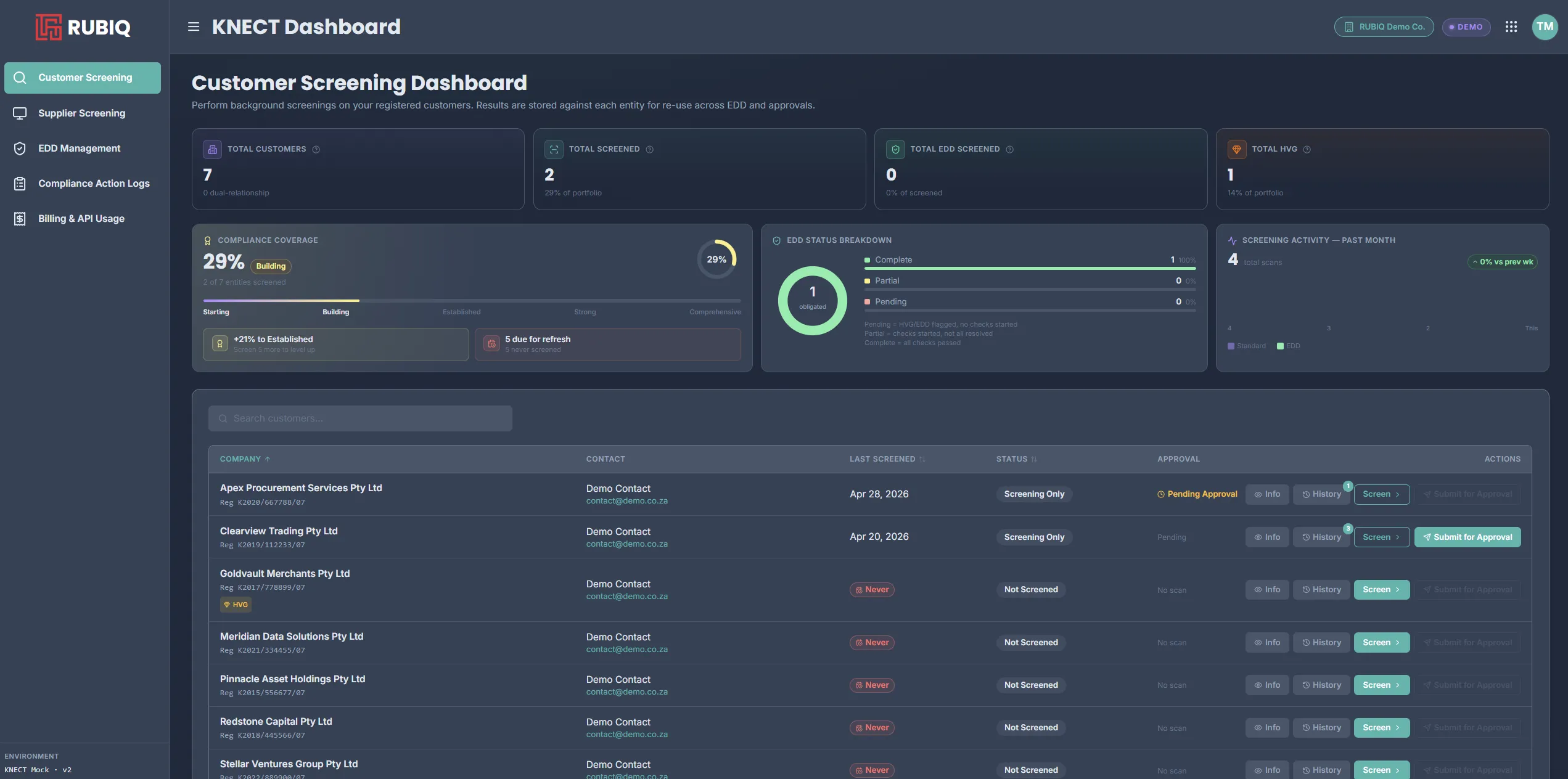
Task: View Info for Apex Procurement Services
Action: point(1266,494)
